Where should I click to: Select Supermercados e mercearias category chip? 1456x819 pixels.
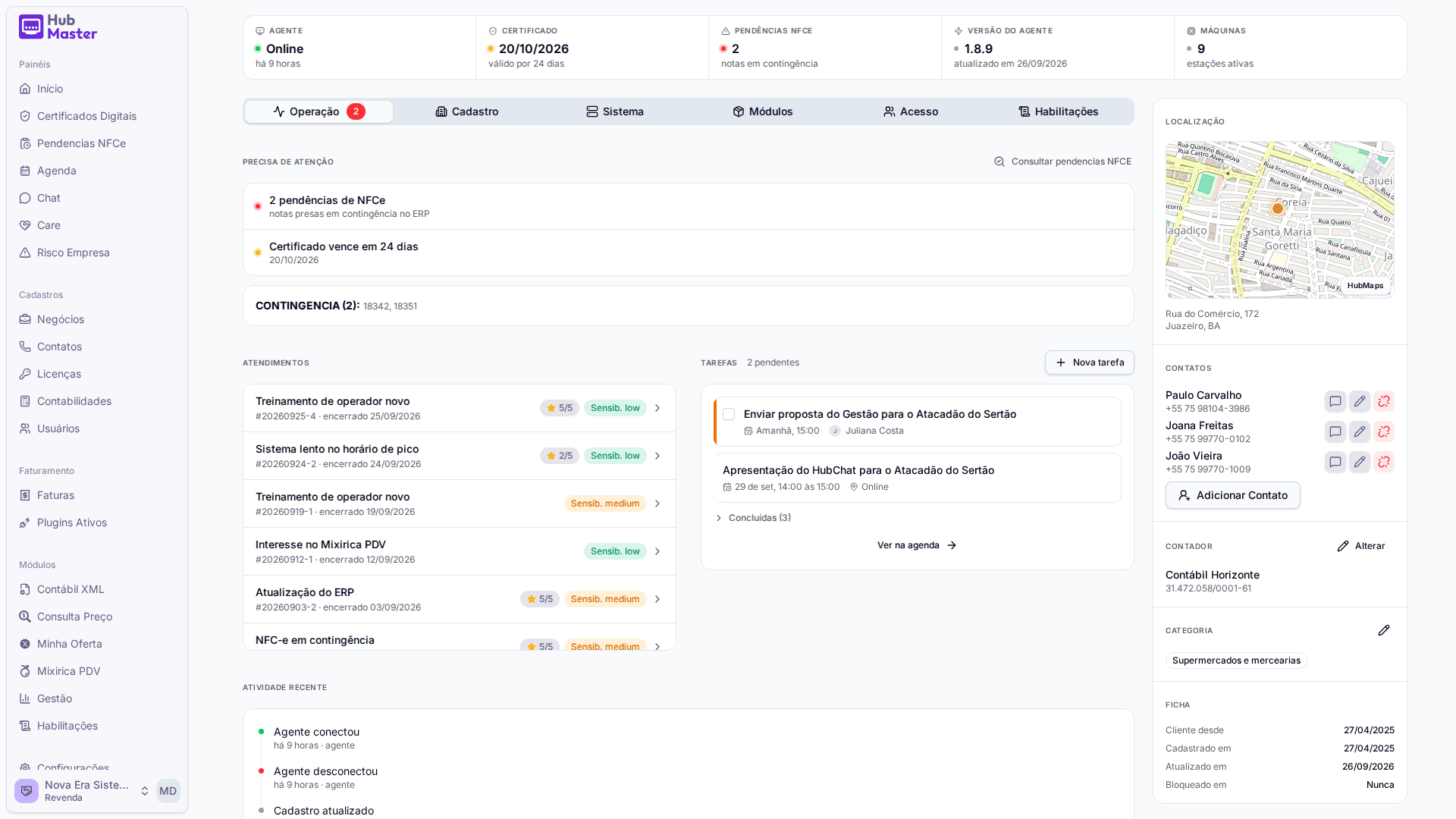1236,661
